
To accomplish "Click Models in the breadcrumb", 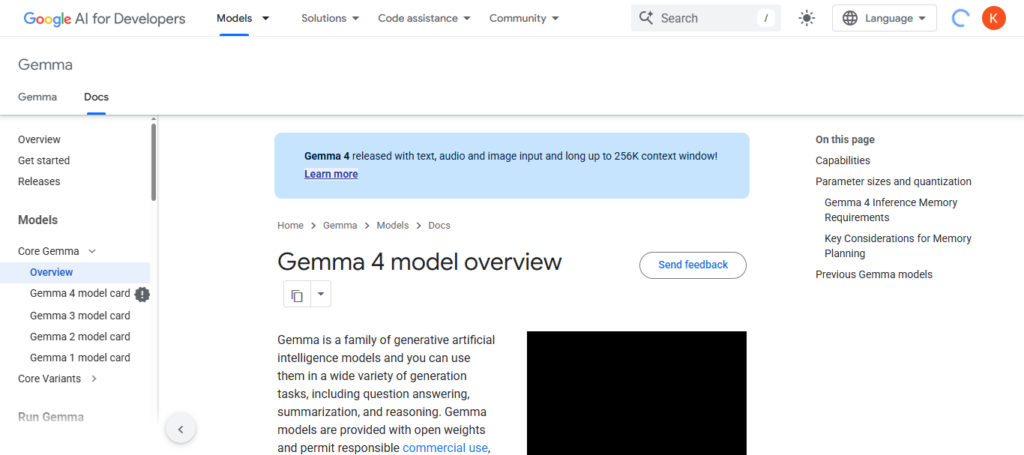I will pyautogui.click(x=392, y=225).
